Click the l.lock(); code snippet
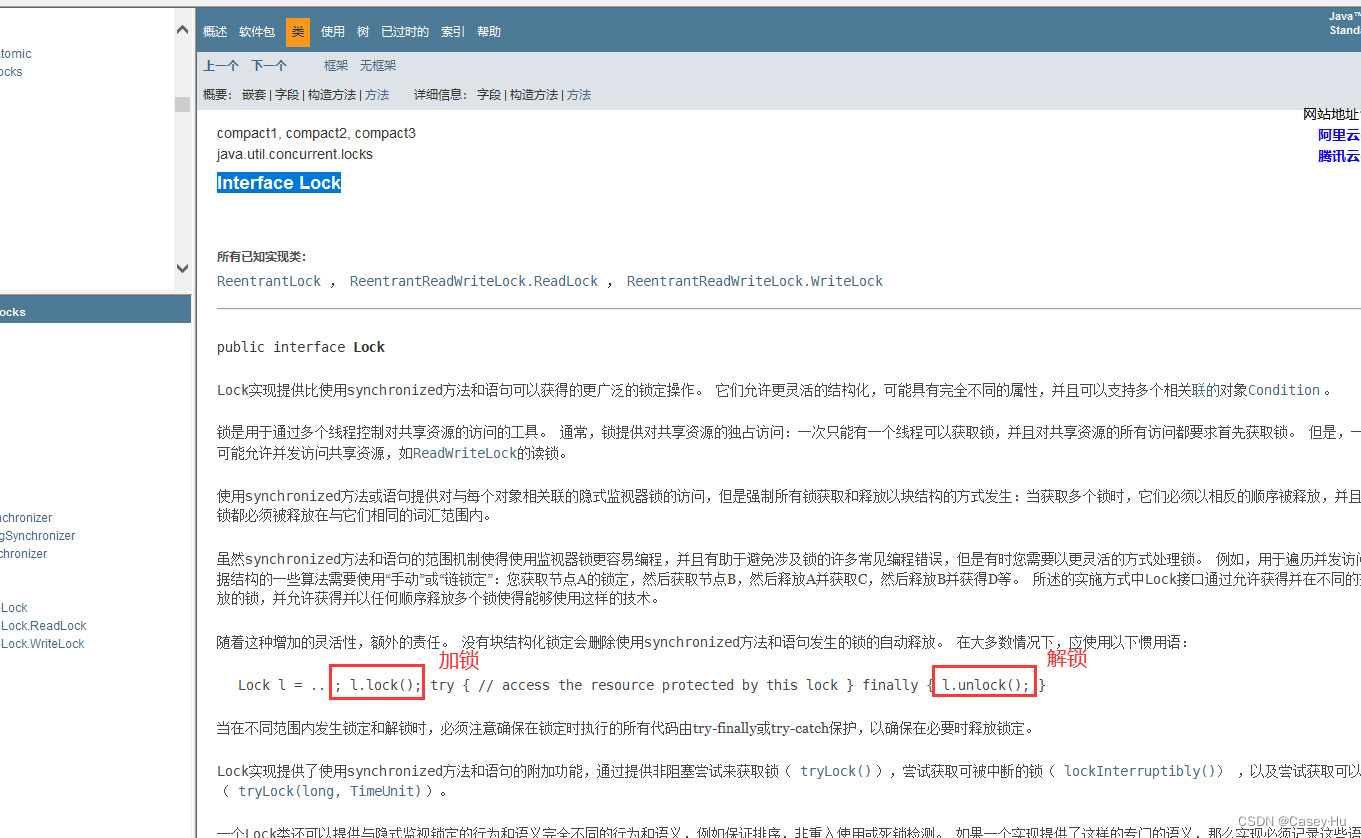Image resolution: width=1361 pixels, height=838 pixels. coord(385,685)
